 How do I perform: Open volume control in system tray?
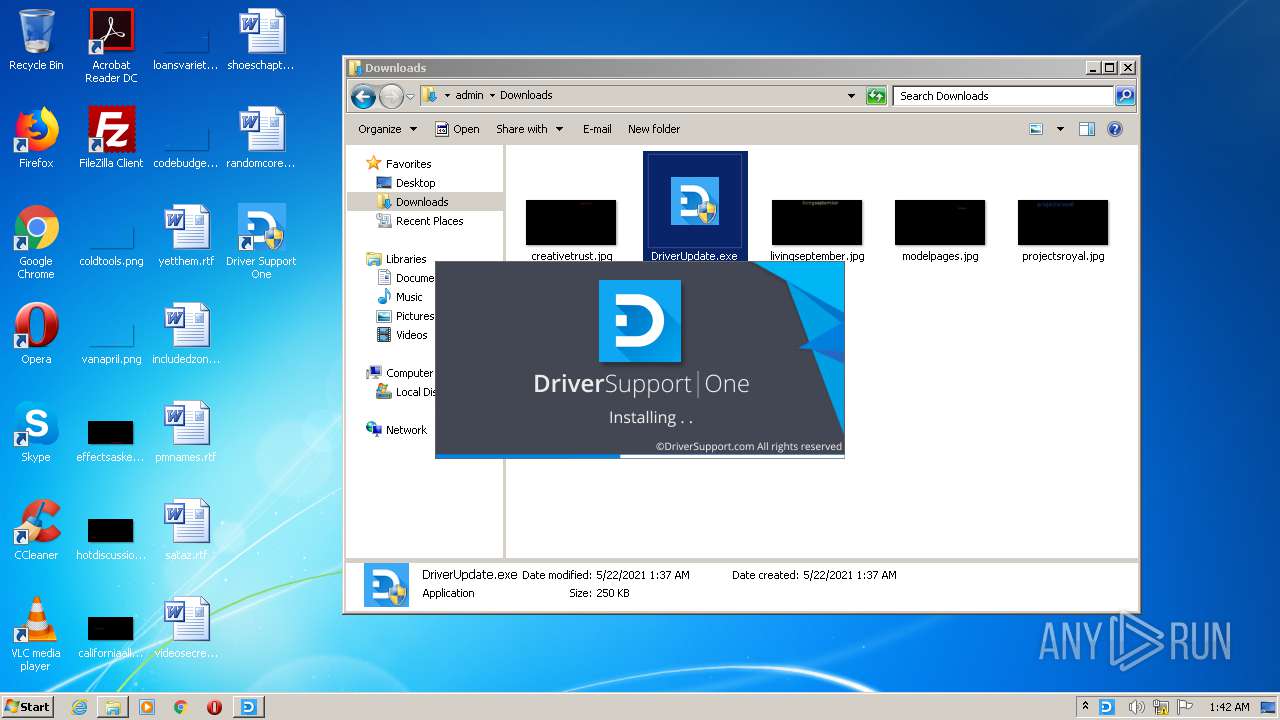pos(1136,707)
